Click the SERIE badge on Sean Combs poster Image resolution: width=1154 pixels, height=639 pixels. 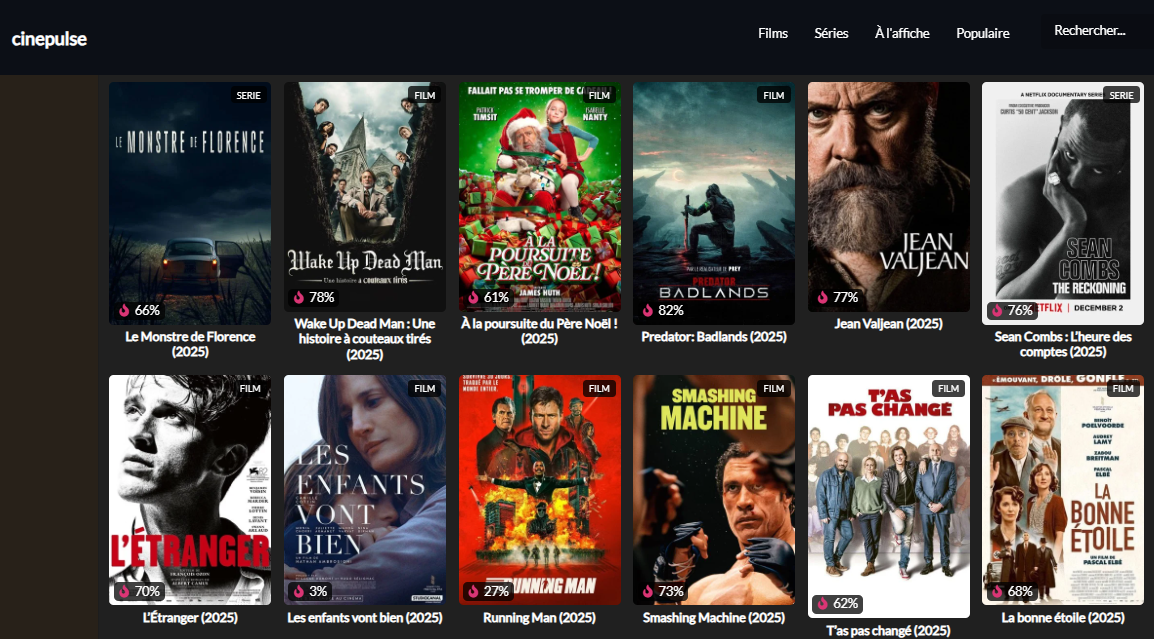coord(1121,95)
